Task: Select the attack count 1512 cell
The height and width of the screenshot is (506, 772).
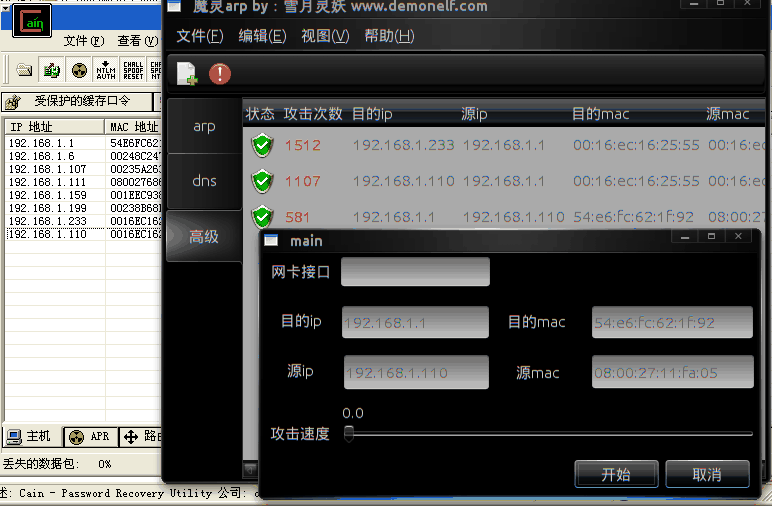Action: click(x=303, y=145)
